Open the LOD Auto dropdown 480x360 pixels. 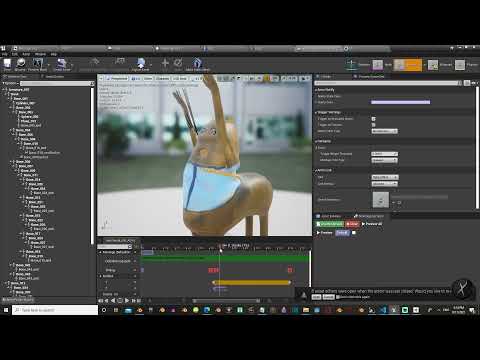pos(179,78)
